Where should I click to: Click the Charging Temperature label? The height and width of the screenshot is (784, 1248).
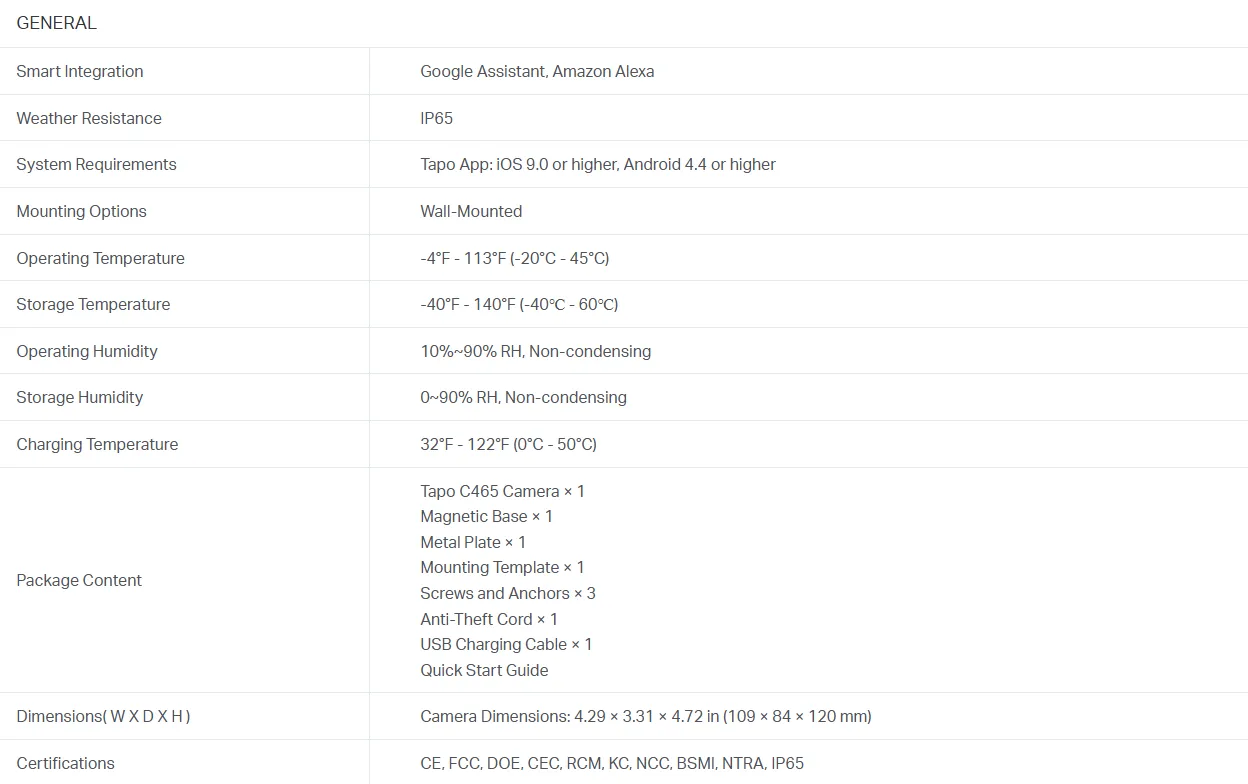[x=97, y=444]
